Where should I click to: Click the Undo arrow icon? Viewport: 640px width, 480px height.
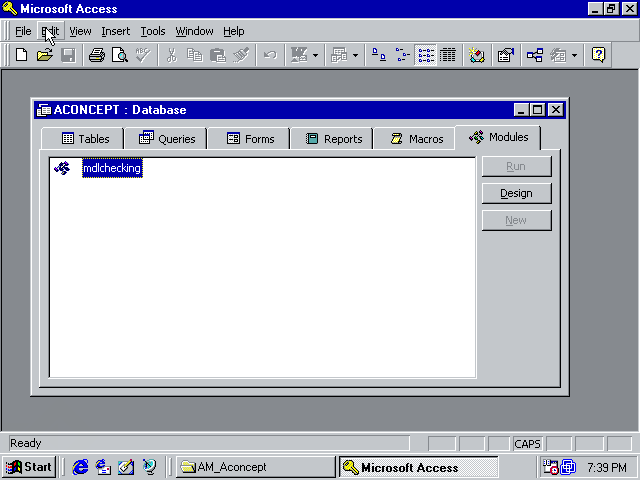point(270,55)
